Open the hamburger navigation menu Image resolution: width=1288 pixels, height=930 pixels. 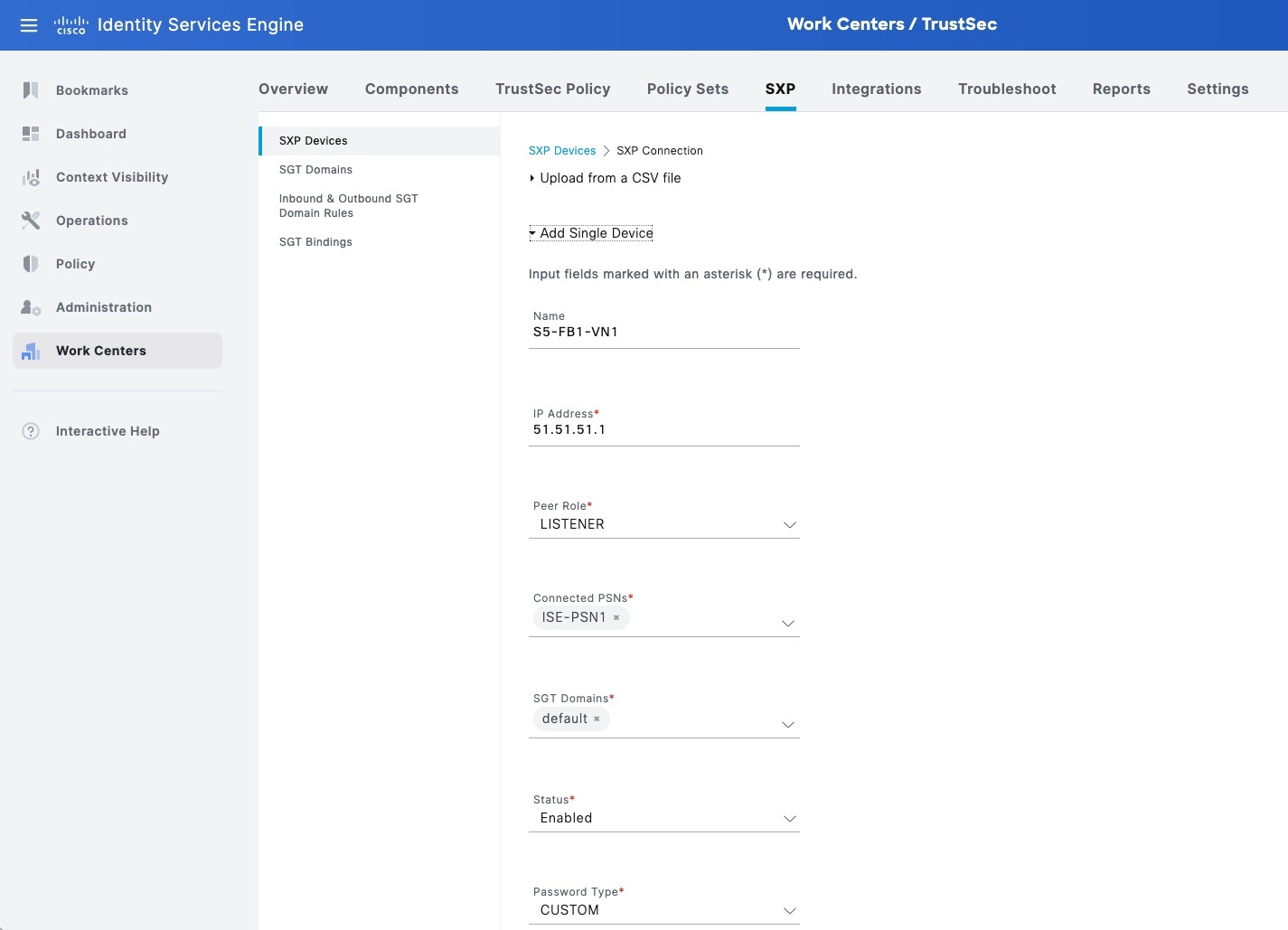point(29,25)
